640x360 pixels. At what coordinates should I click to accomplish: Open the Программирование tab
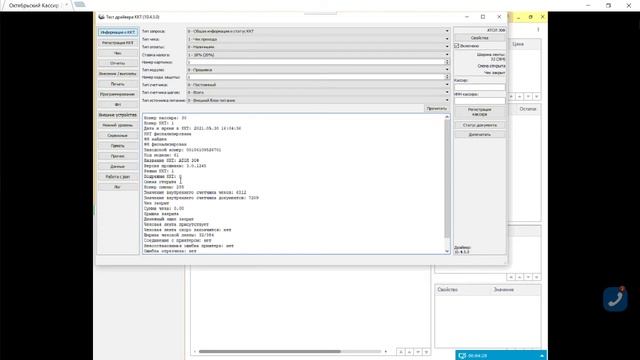click(x=118, y=94)
